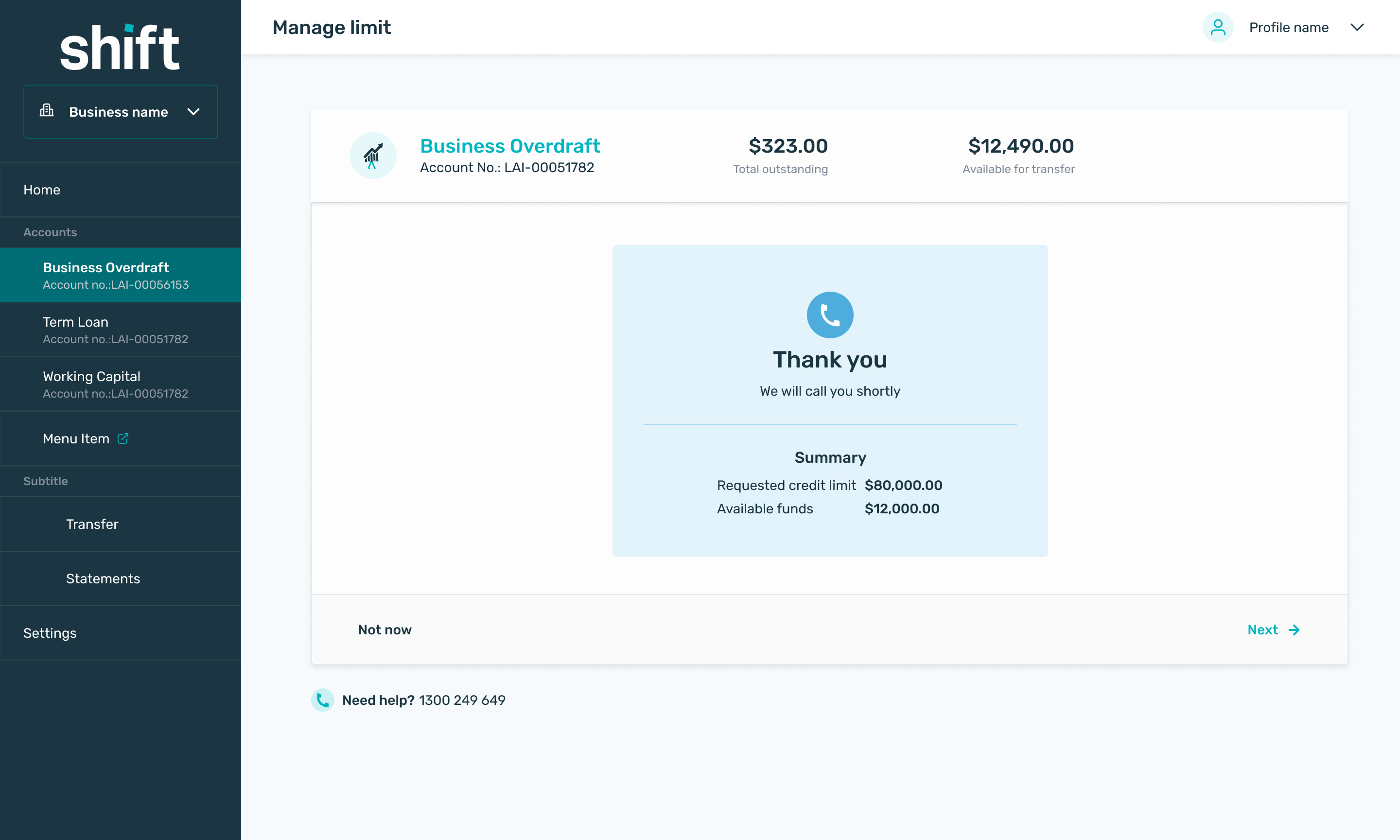Click the arrow icon next to Next

[x=1294, y=630]
